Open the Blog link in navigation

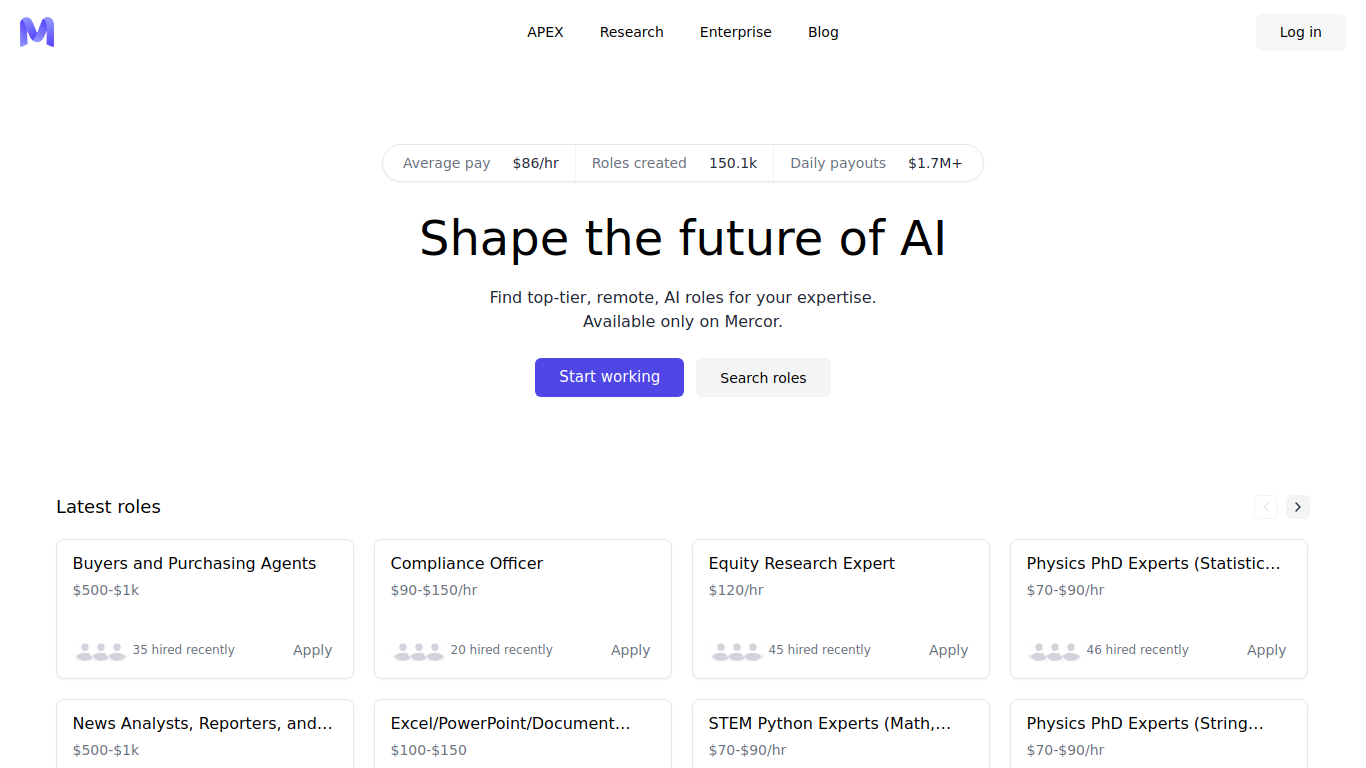[x=823, y=32]
